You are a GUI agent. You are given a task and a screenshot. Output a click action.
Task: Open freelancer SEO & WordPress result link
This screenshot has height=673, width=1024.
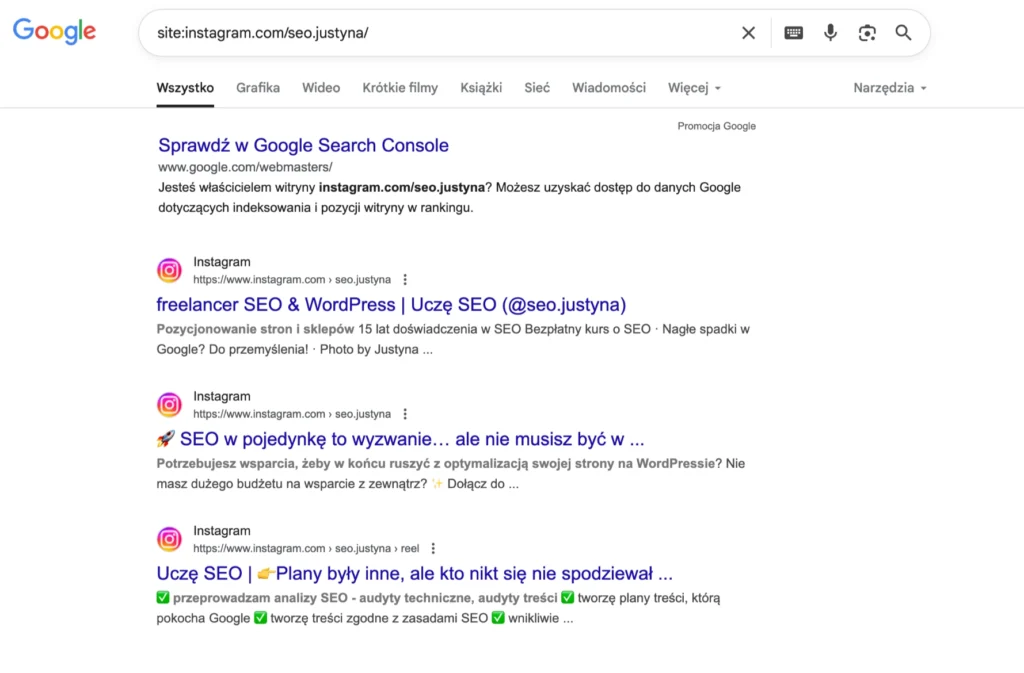(x=391, y=304)
